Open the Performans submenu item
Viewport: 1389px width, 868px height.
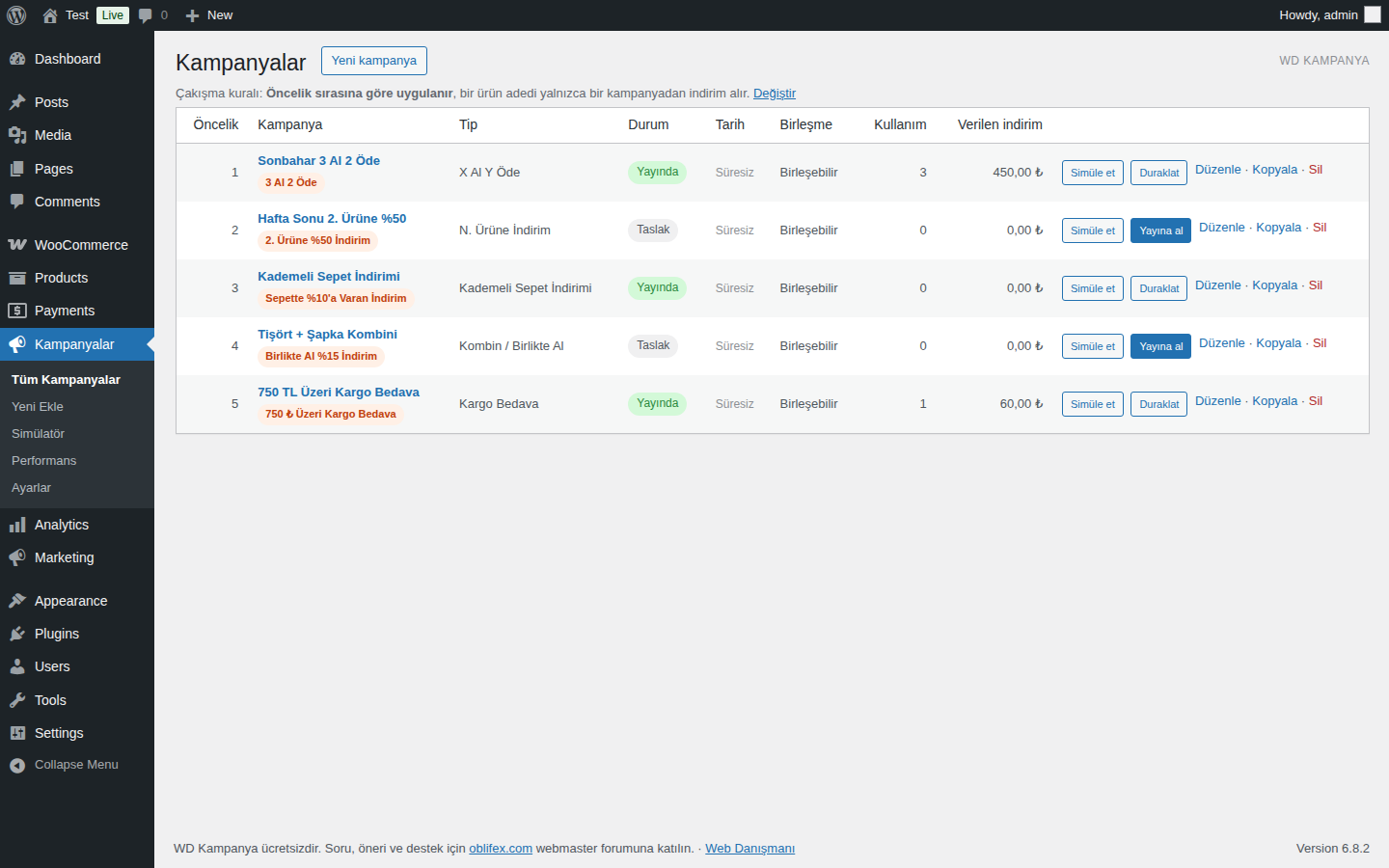click(x=43, y=461)
